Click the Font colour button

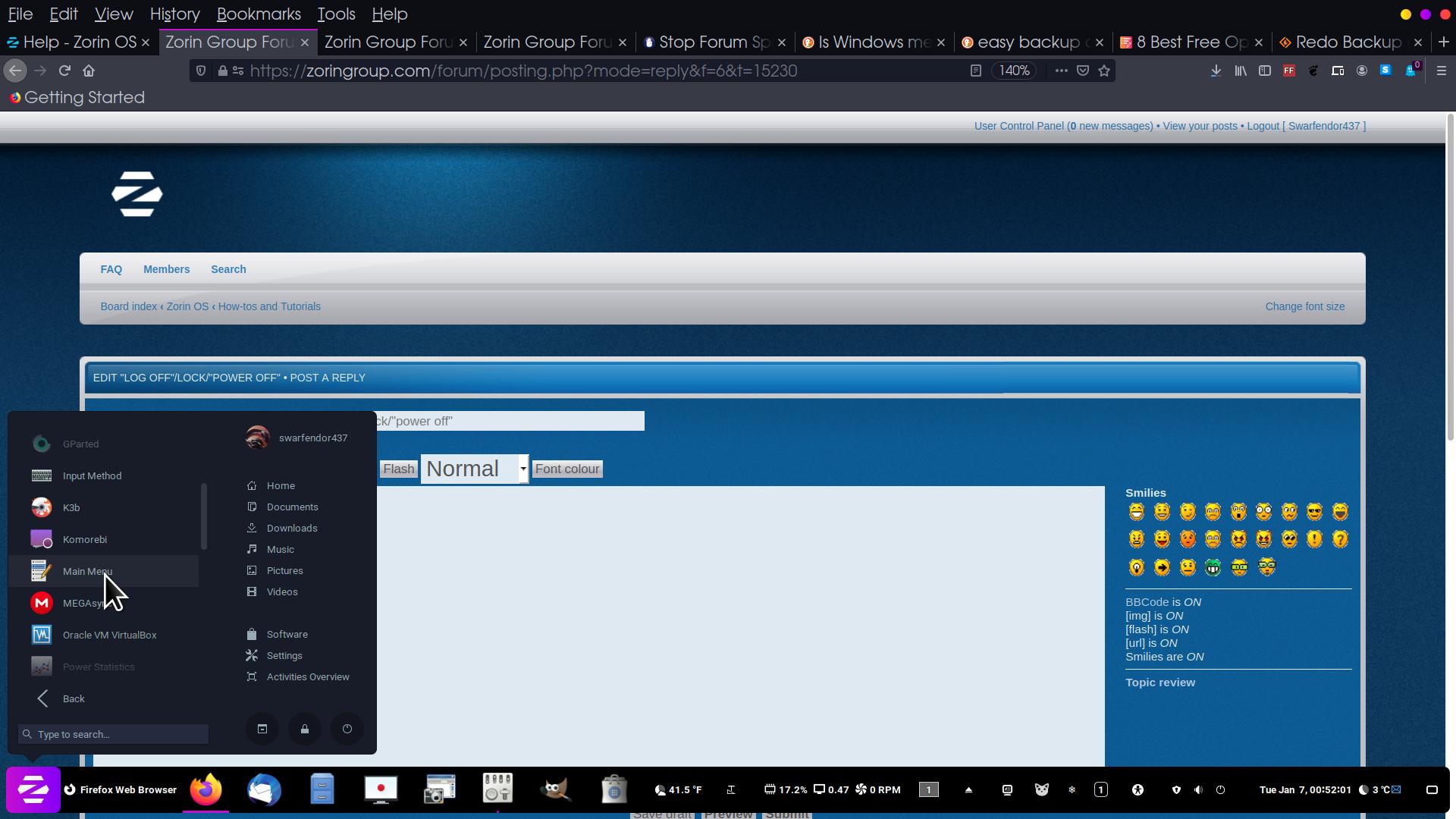tap(567, 469)
